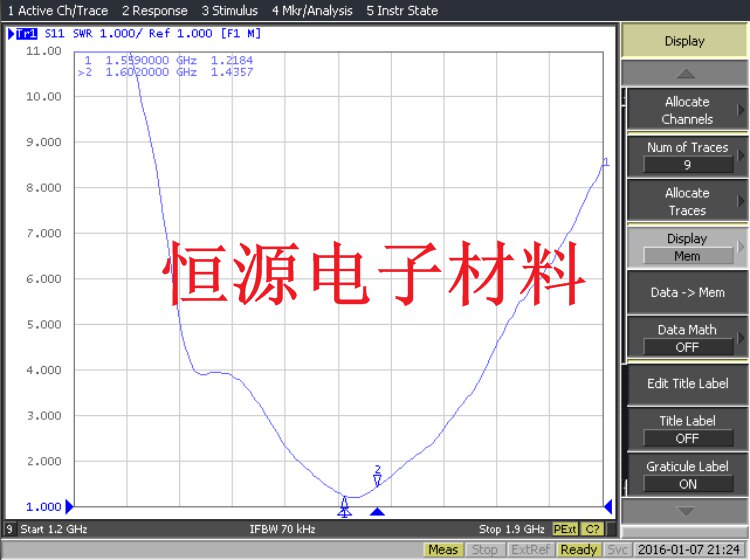The height and width of the screenshot is (560, 750).
Task: Click marker 2 on the trace
Action: [377, 476]
